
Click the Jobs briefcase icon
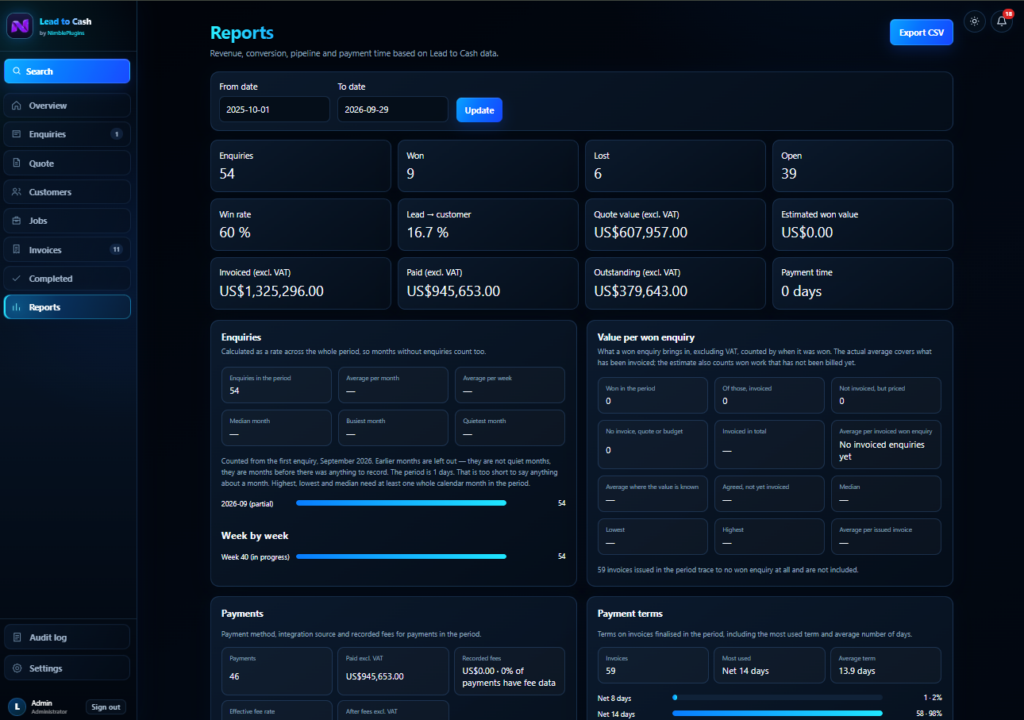pyautogui.click(x=17, y=221)
